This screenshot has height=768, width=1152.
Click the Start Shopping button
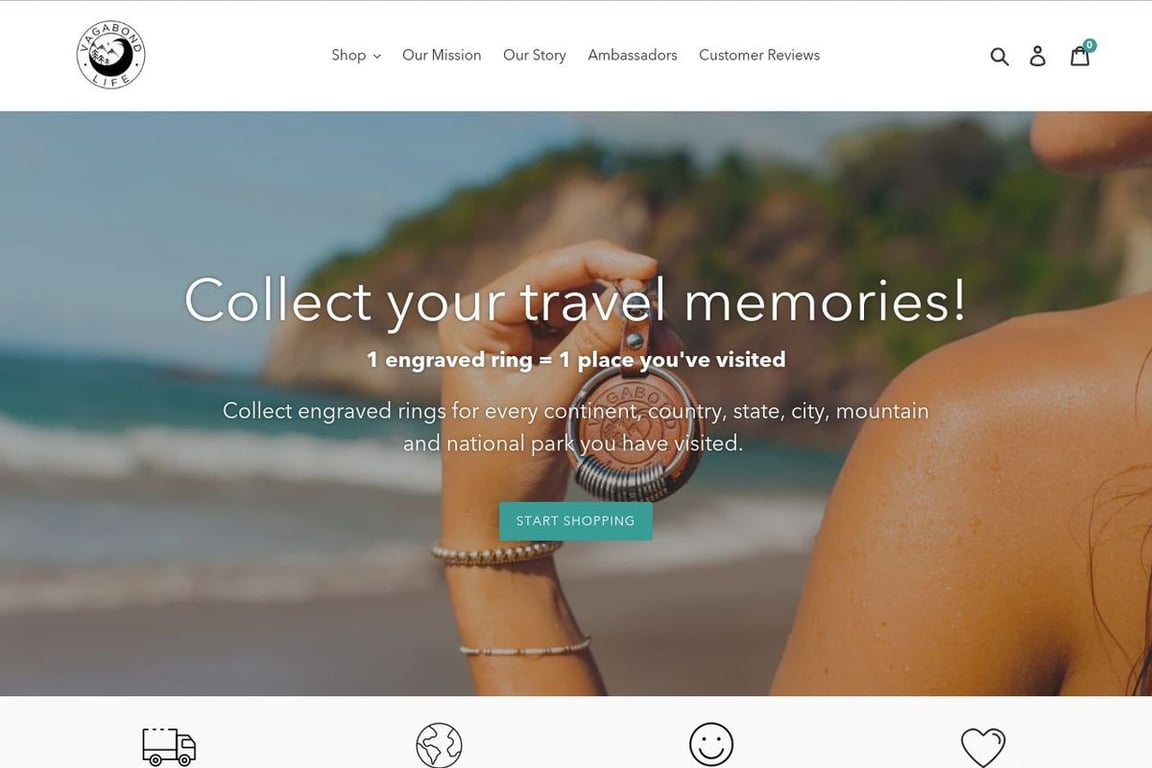pos(576,521)
